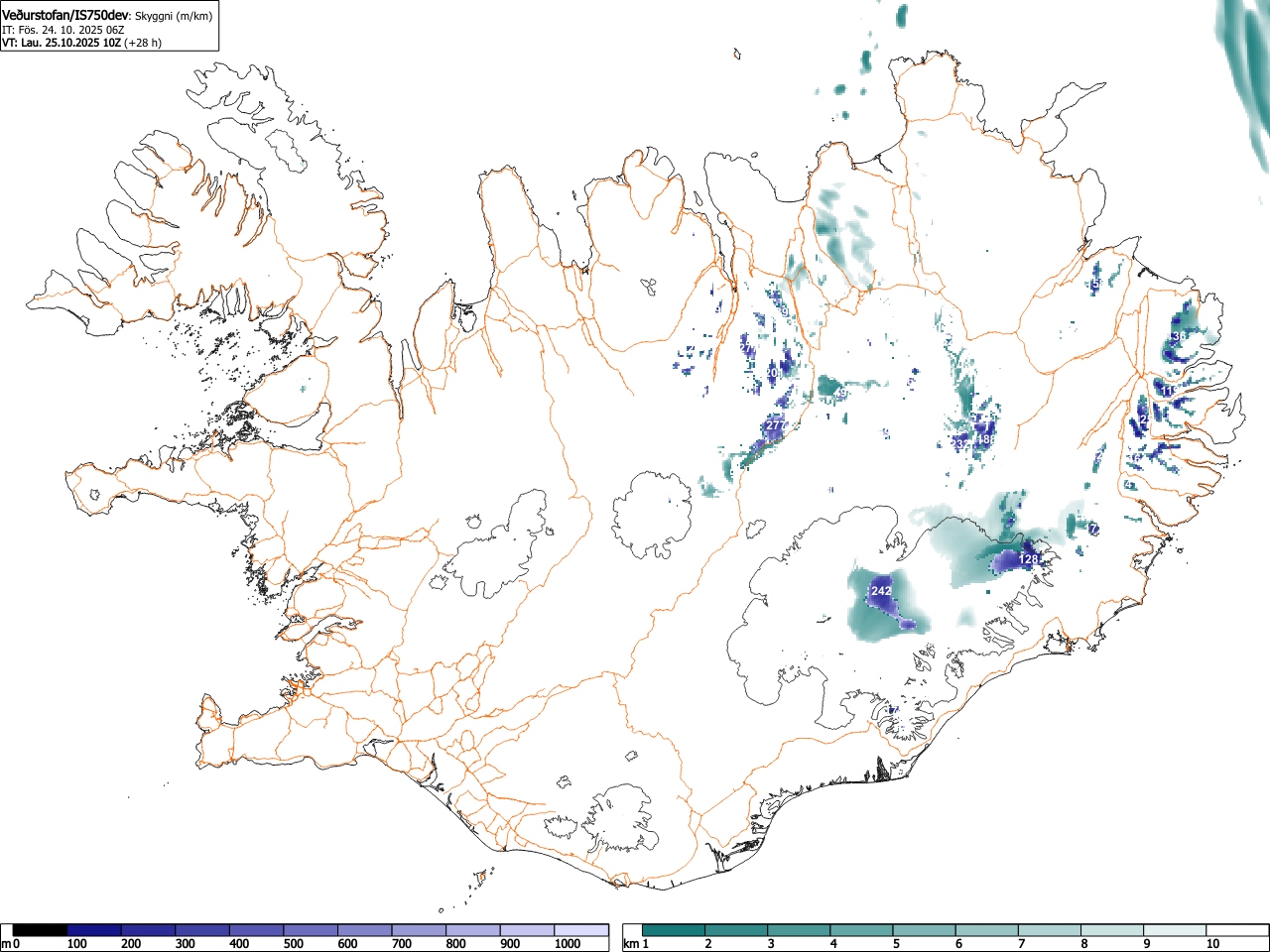Viewport: 1270px width, 952px height.
Task: Select the 200–300 m legend color
Action: pos(149,930)
